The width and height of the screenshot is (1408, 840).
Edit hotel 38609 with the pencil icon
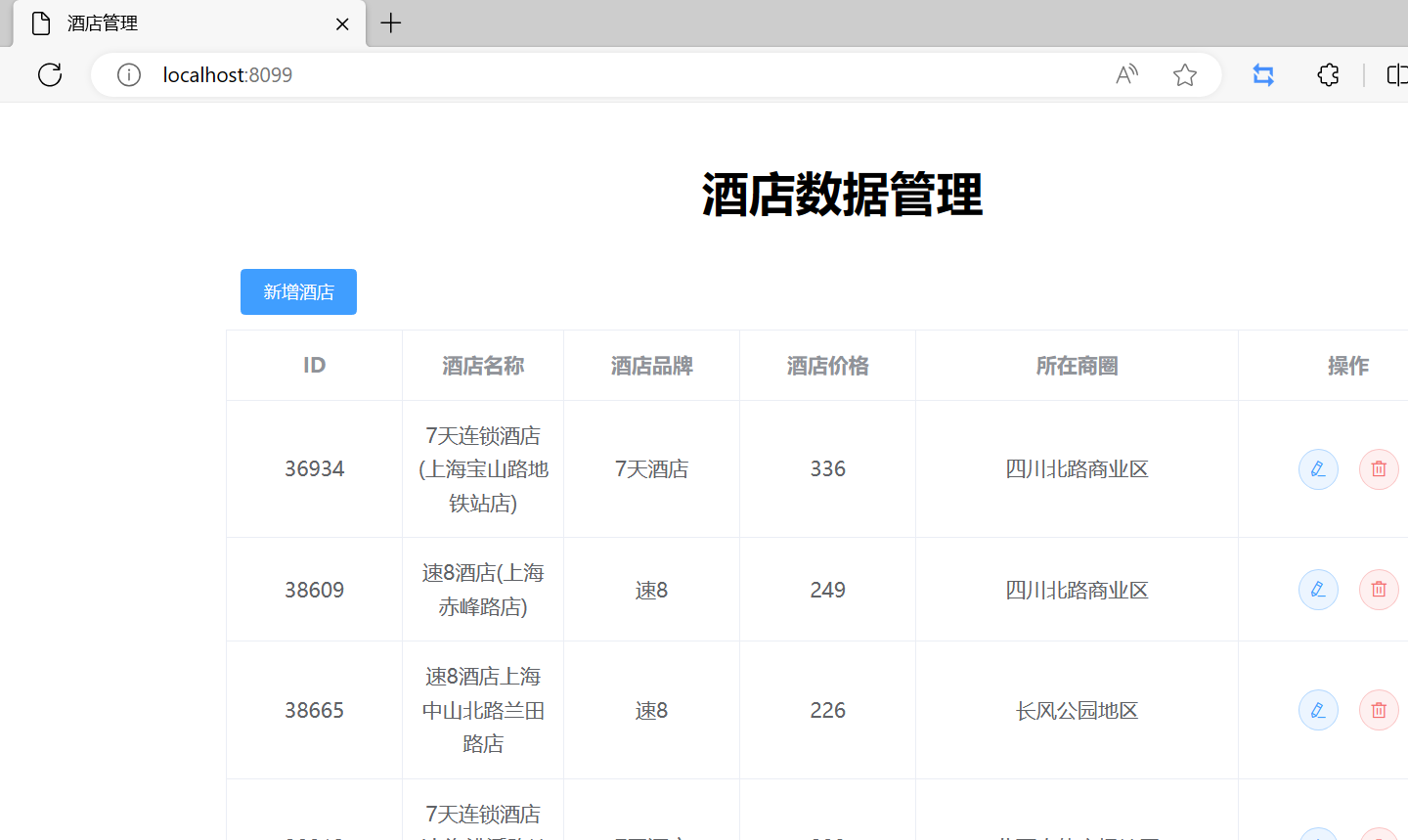1318,590
